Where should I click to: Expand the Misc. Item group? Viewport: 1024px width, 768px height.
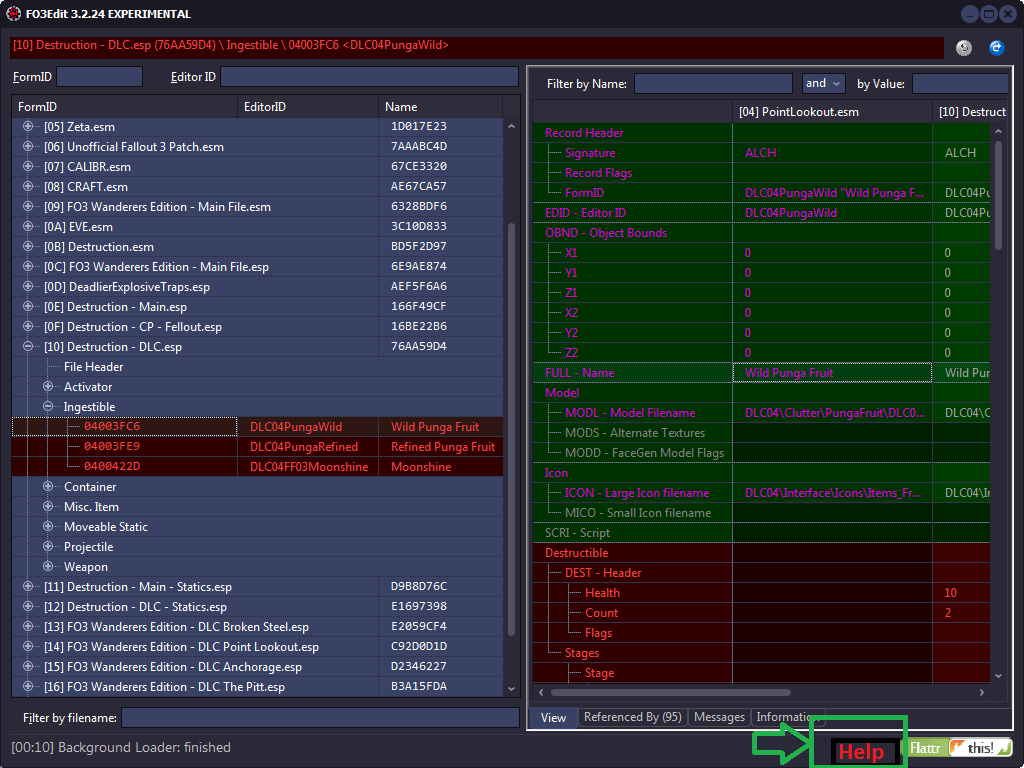(48, 506)
